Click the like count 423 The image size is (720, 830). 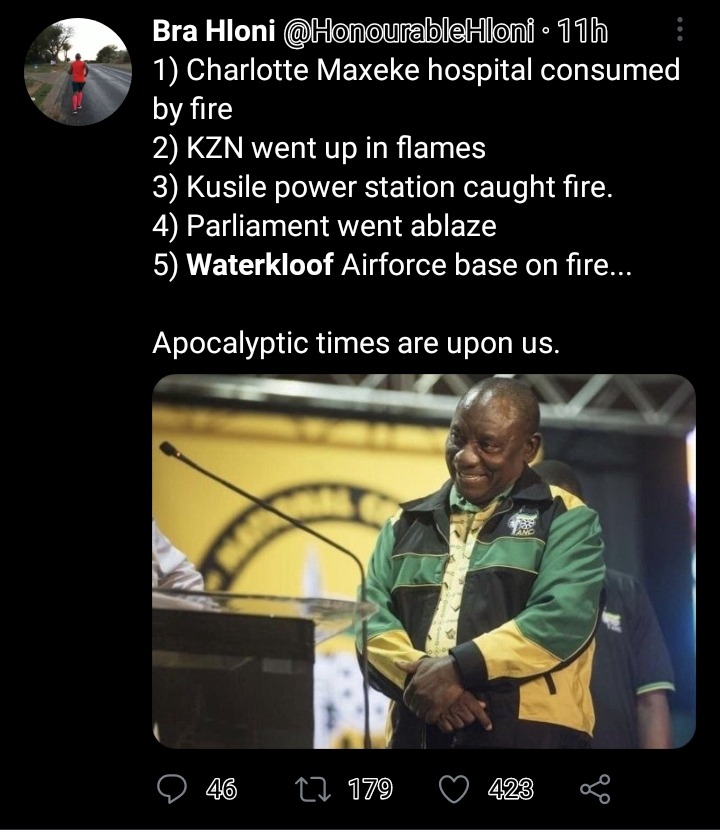click(510, 789)
